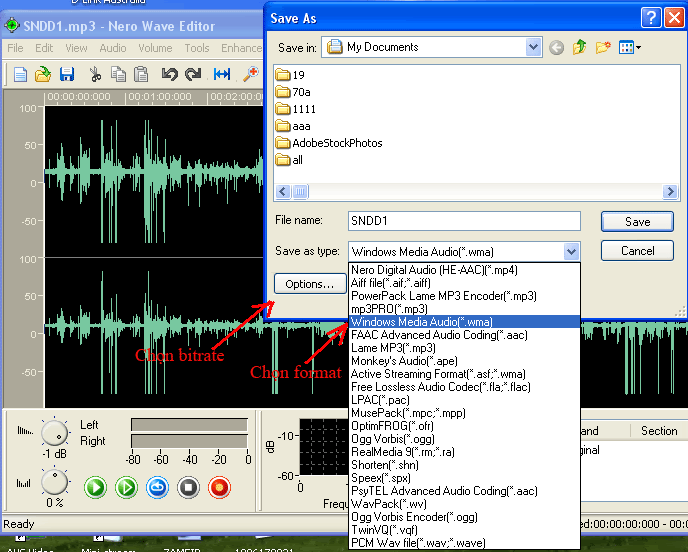Choose FAAC Advanced Audio Coding format

(464, 335)
